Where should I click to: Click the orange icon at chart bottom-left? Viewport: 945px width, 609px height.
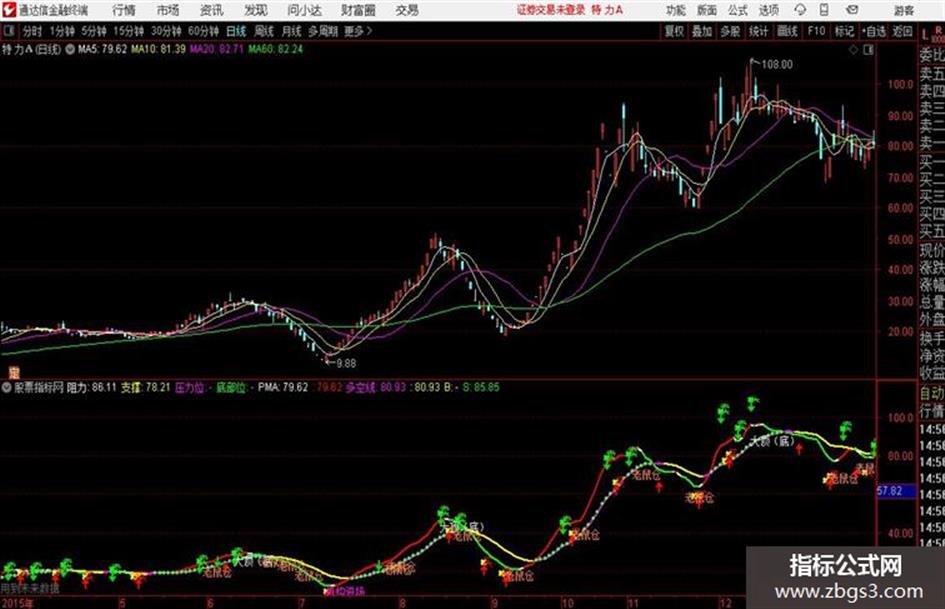pos(14,372)
